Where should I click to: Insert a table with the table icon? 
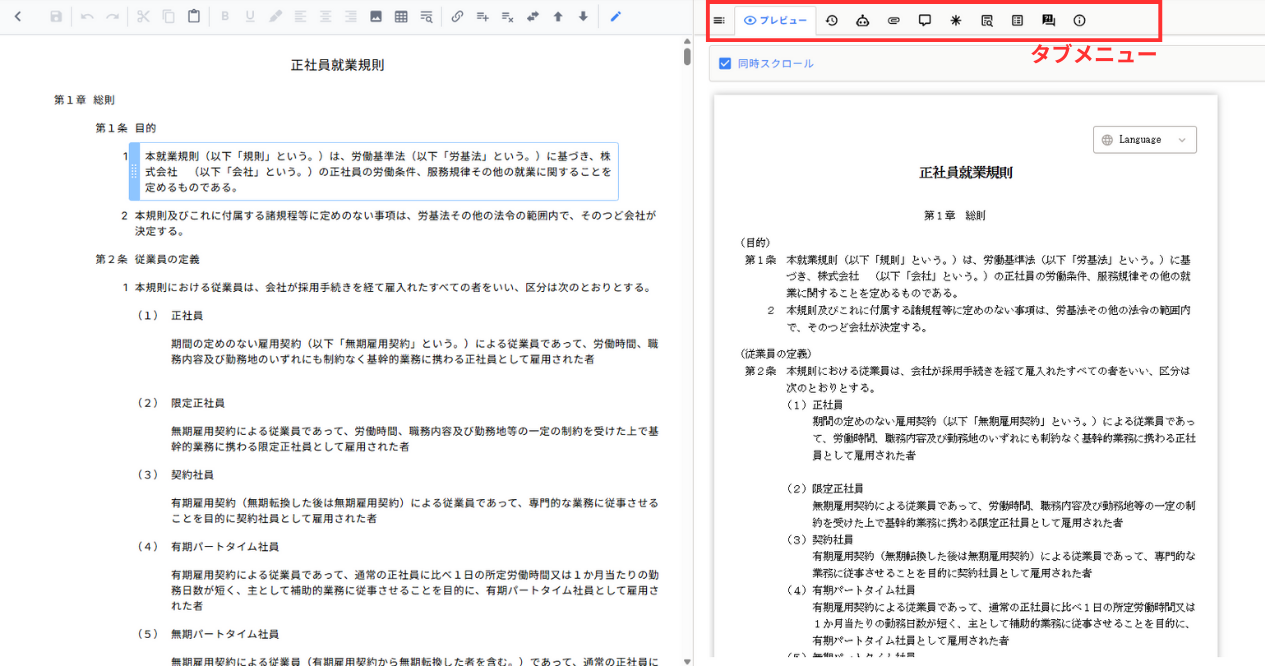click(x=401, y=17)
